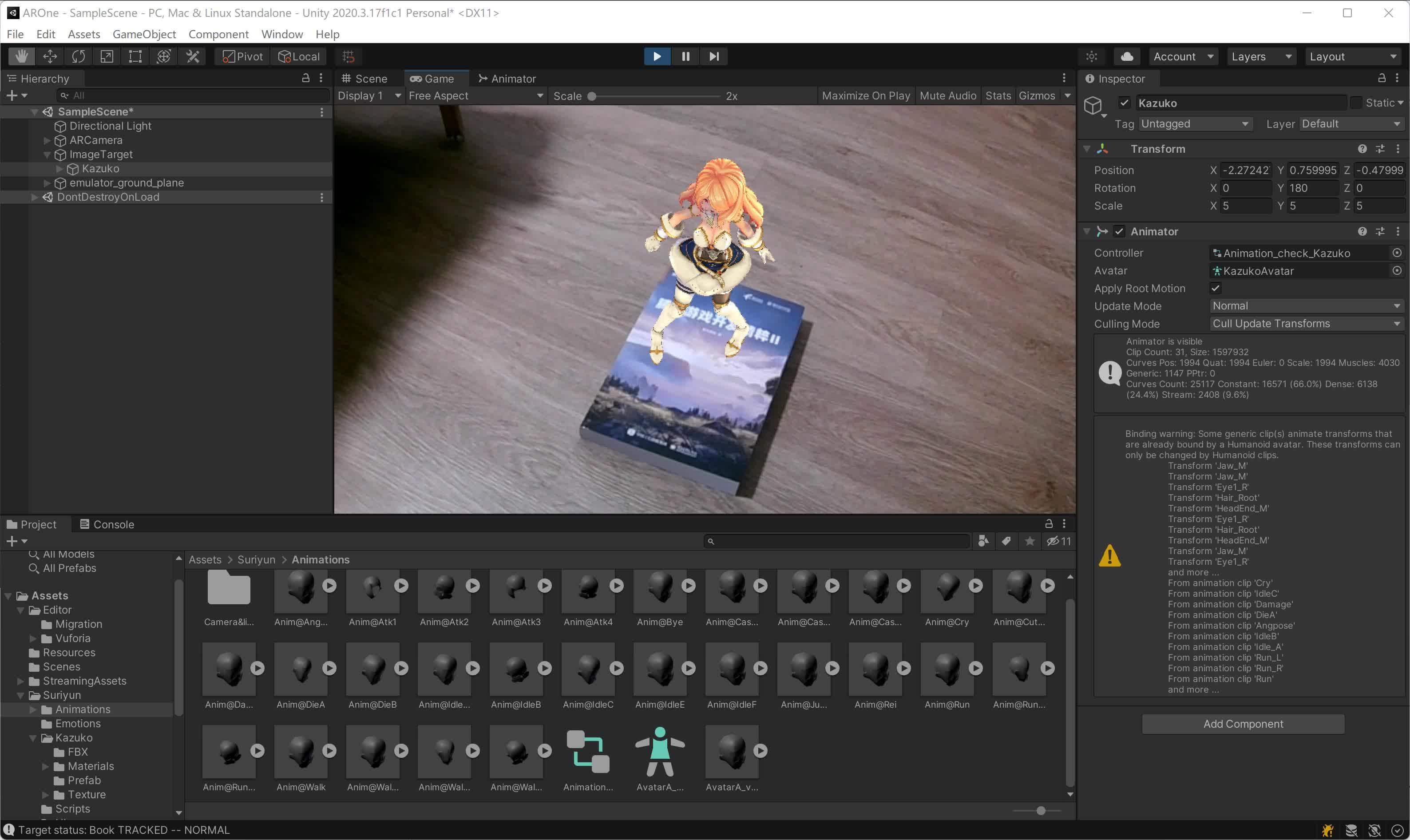Click the Play button

[657, 56]
